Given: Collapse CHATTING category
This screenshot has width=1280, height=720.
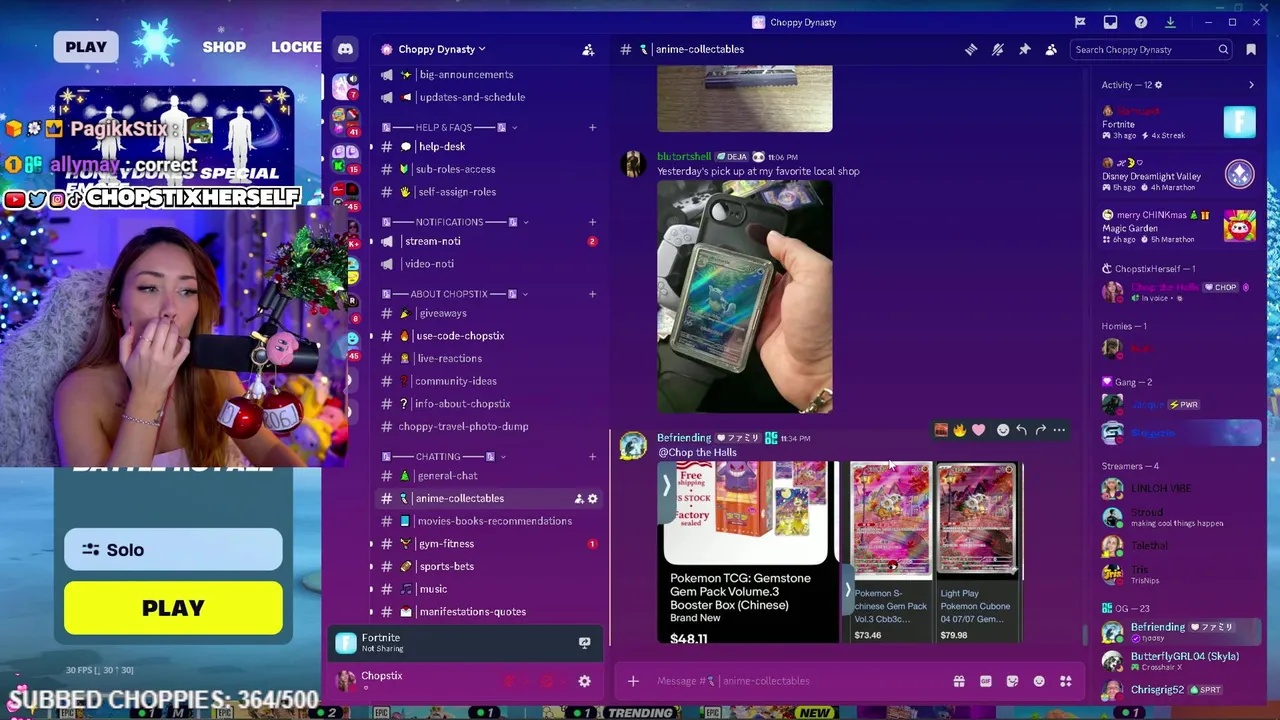Looking at the screenshot, I should click(445, 456).
